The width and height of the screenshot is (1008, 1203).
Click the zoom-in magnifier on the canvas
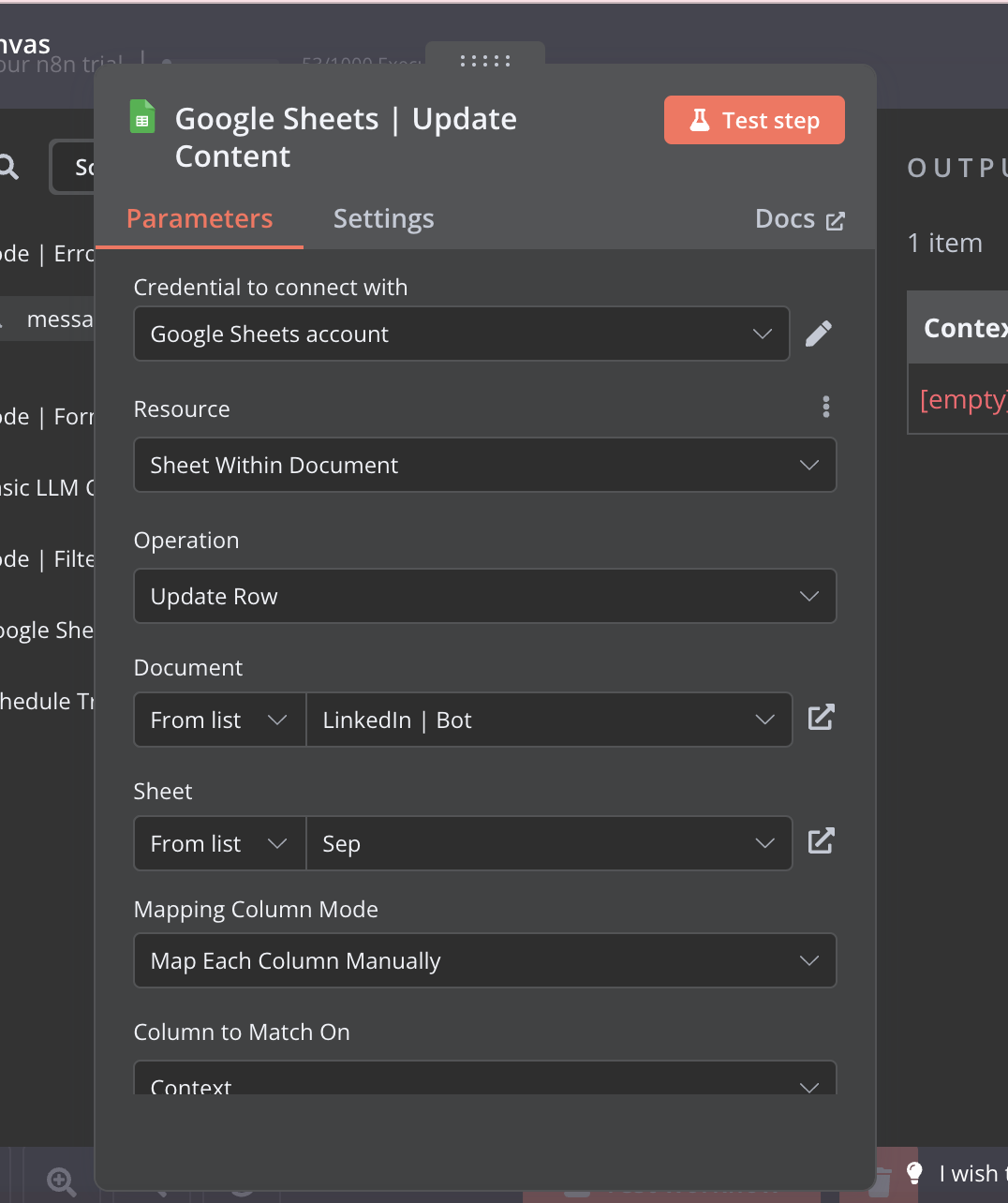click(62, 1181)
